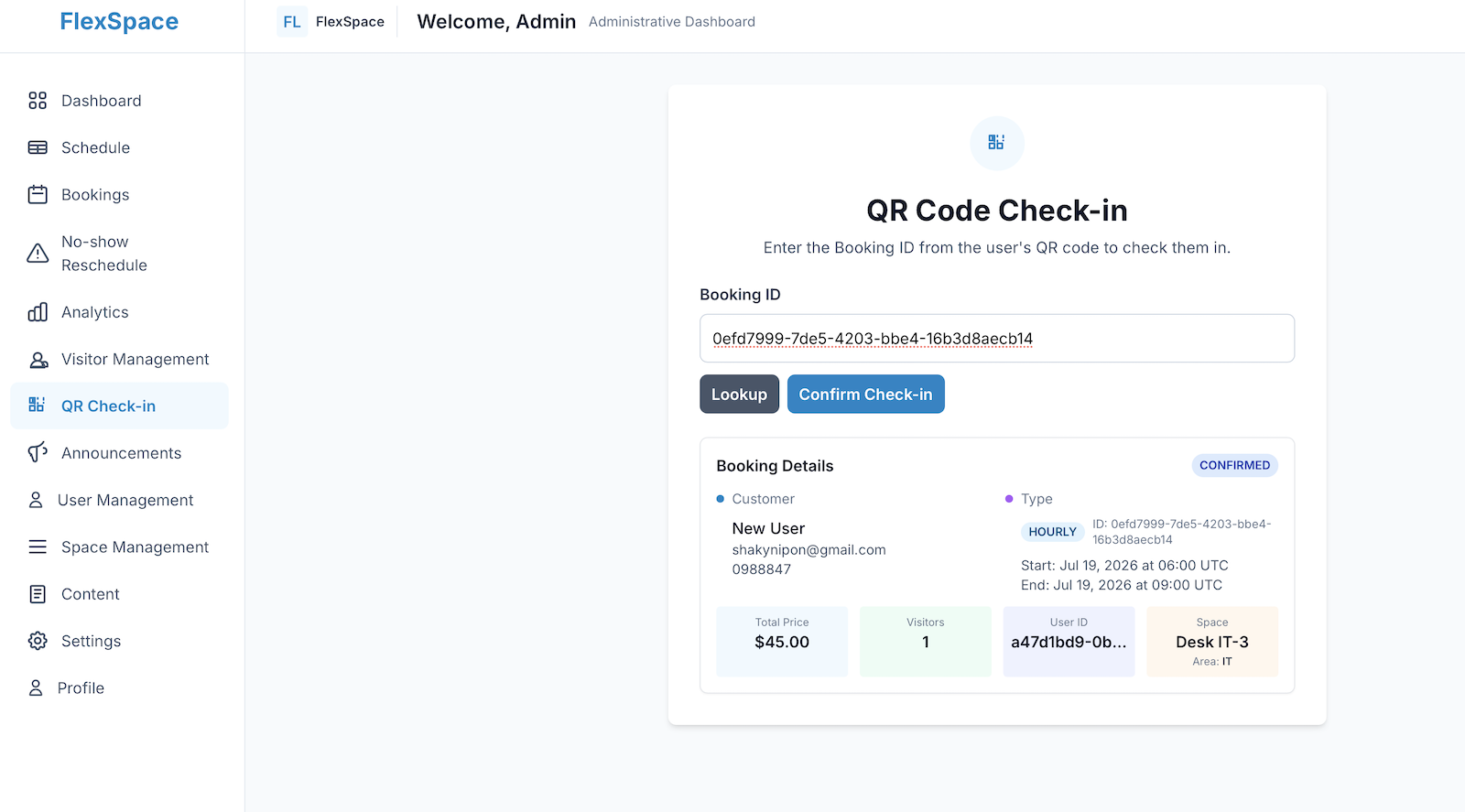
Task: Click the Dashboard grid icon
Action: (x=38, y=101)
